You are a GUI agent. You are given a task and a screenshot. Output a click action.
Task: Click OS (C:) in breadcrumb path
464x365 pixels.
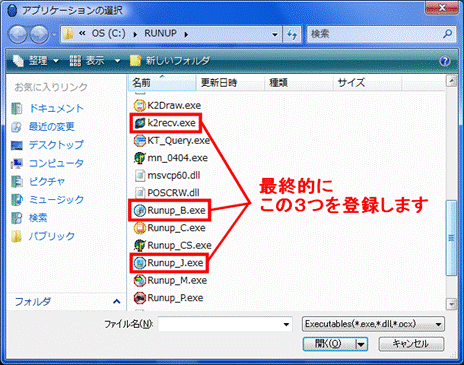109,34
